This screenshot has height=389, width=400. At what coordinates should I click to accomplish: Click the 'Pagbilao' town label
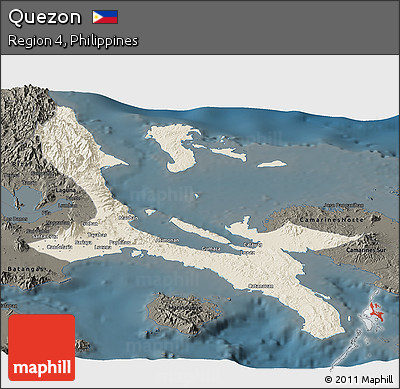pyautogui.click(x=119, y=242)
